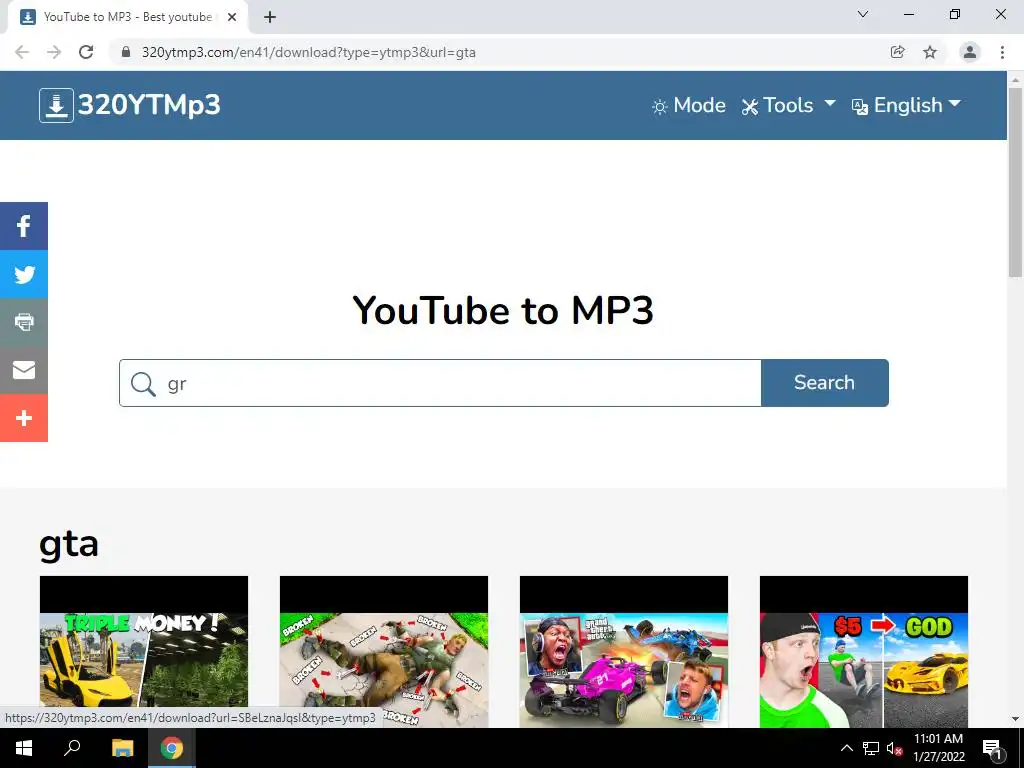1024x768 pixels.
Task: Expand the Tools dropdown menu
Action: 788,105
